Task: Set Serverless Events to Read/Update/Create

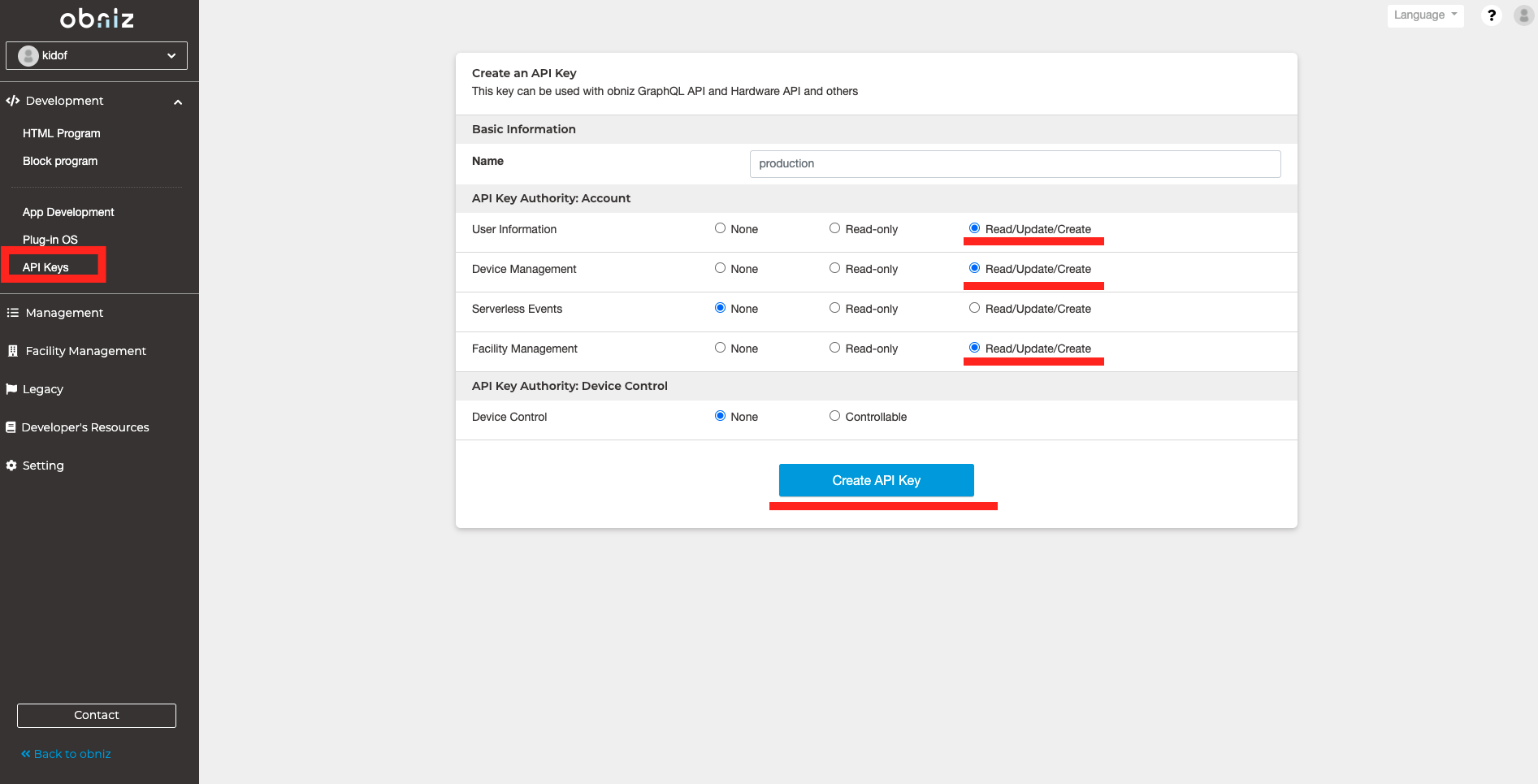Action: [974, 308]
